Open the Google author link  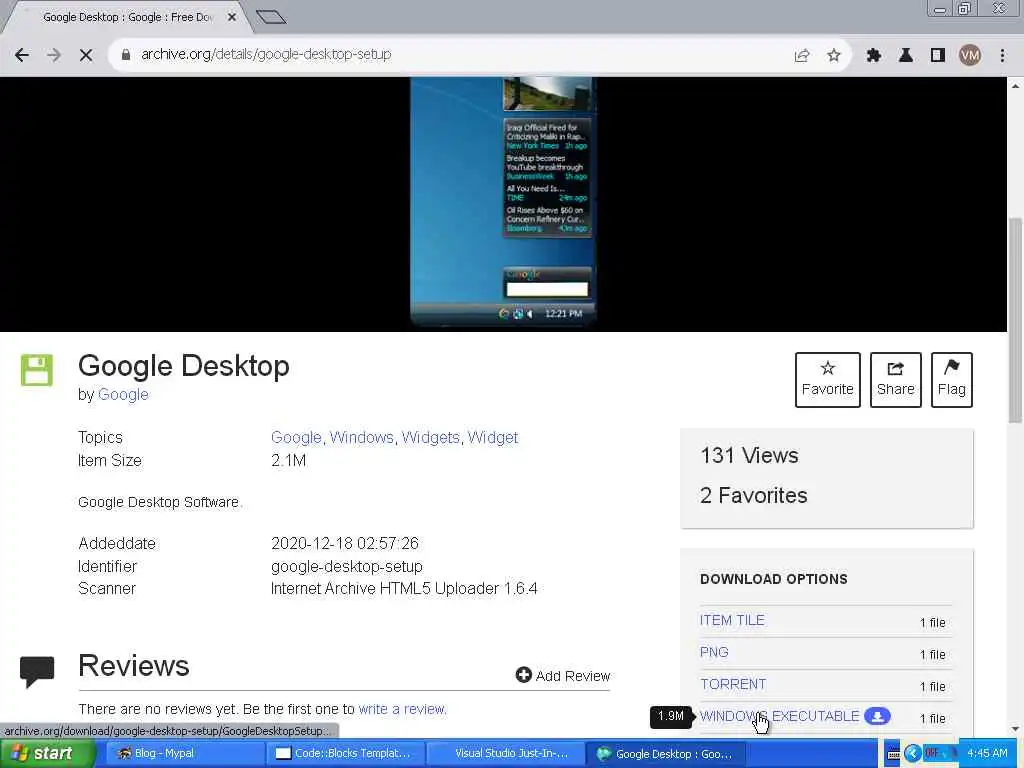coord(123,394)
